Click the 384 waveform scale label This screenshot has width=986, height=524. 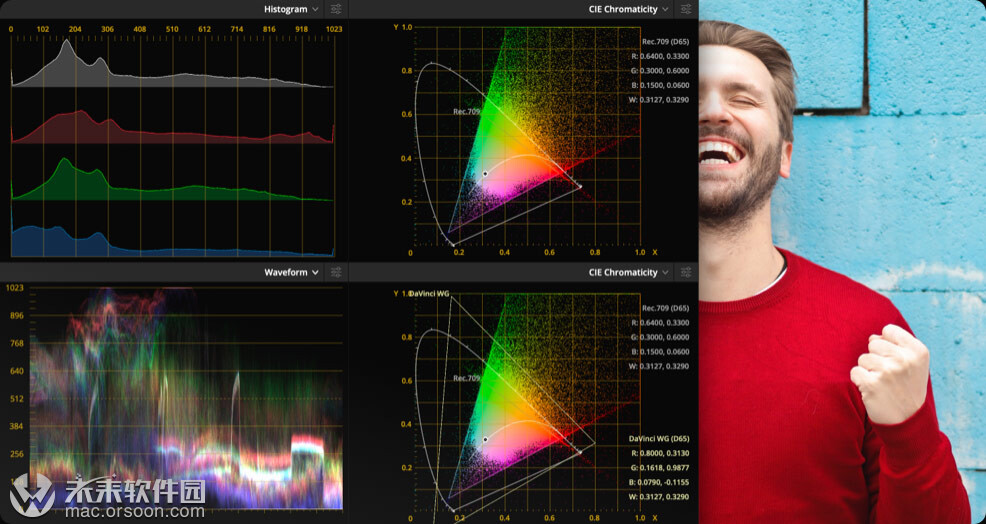16,426
